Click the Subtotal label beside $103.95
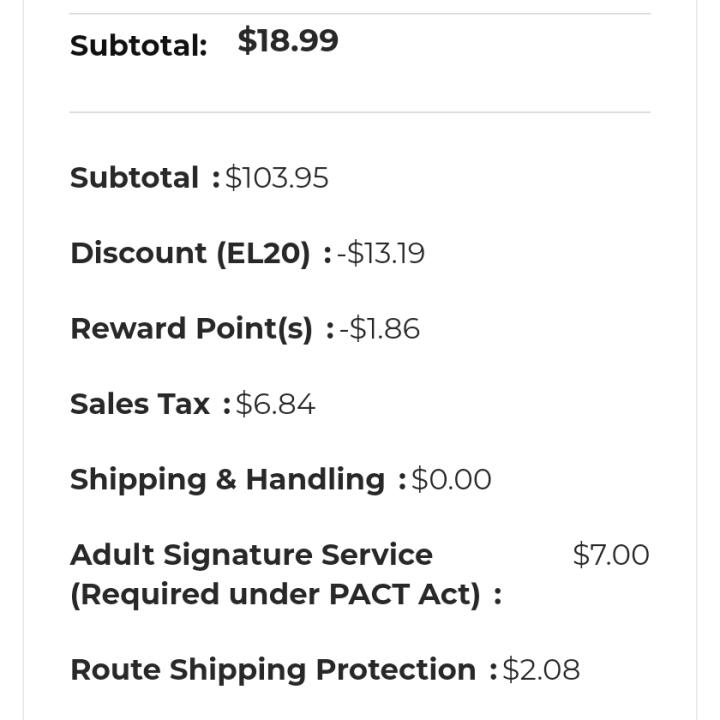 tap(134, 178)
